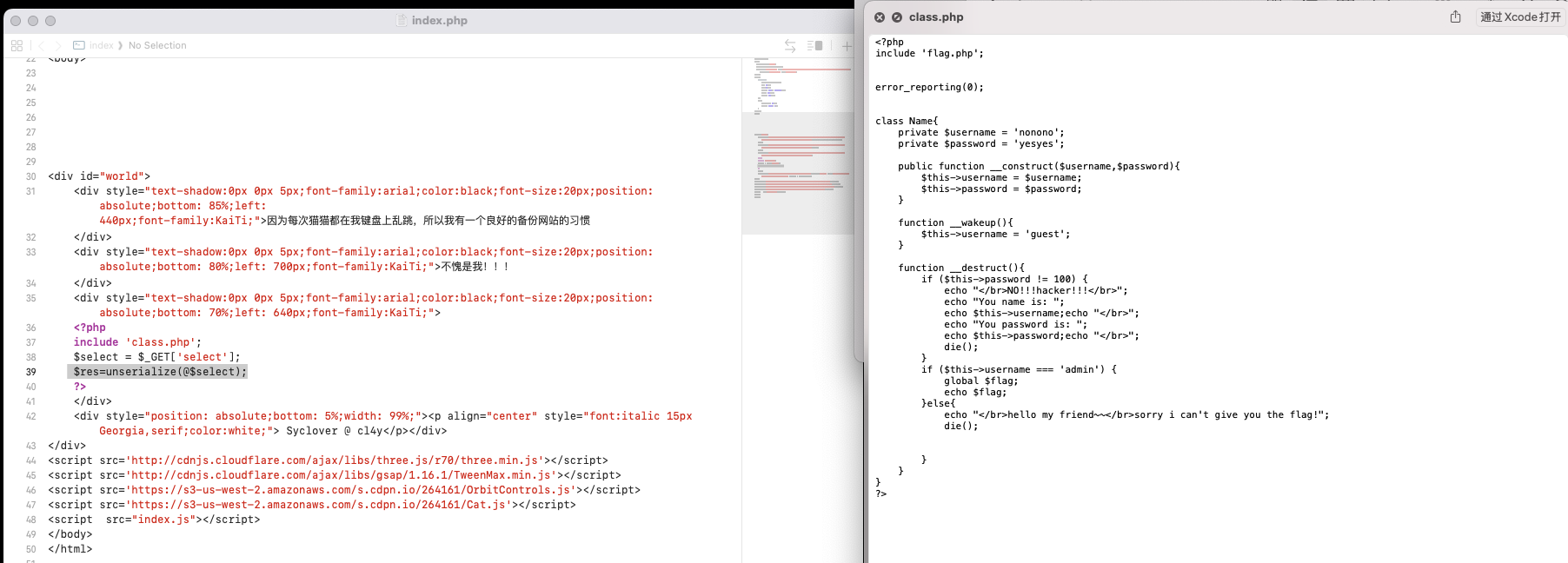Close the class.php Quick Look preview
Image resolution: width=1568 pixels, height=563 pixels.
coord(880,17)
